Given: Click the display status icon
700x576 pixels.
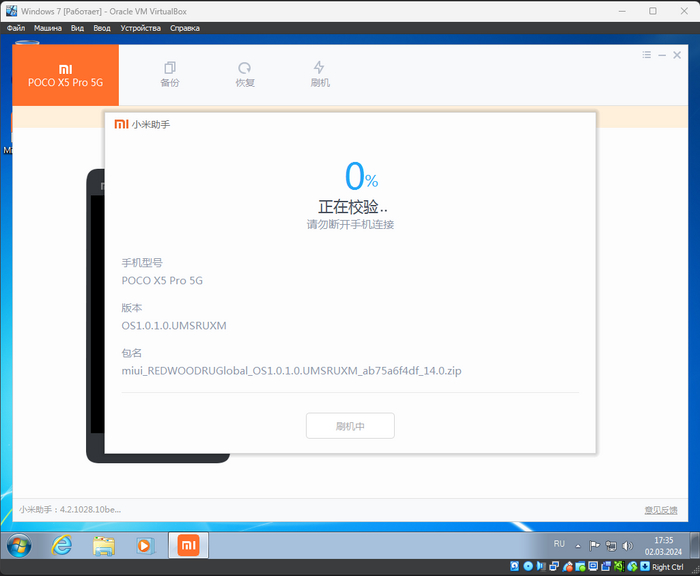Looking at the screenshot, I should coord(593,566).
